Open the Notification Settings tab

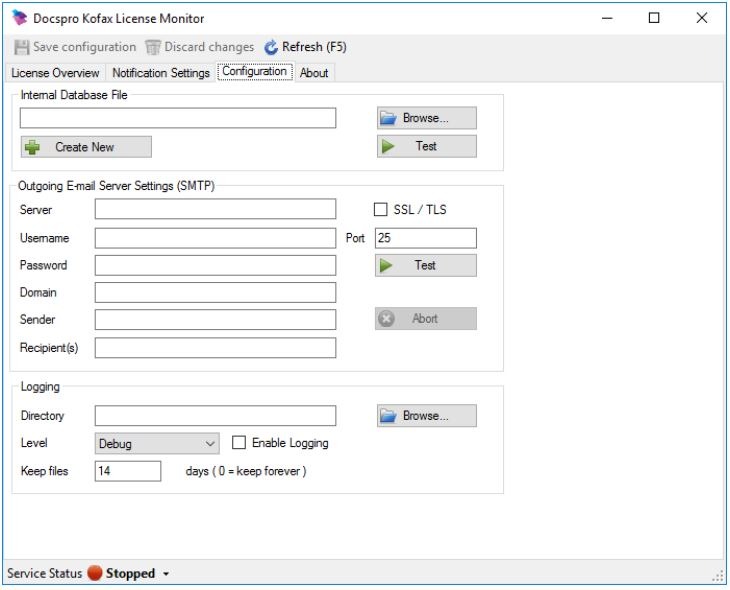(161, 73)
